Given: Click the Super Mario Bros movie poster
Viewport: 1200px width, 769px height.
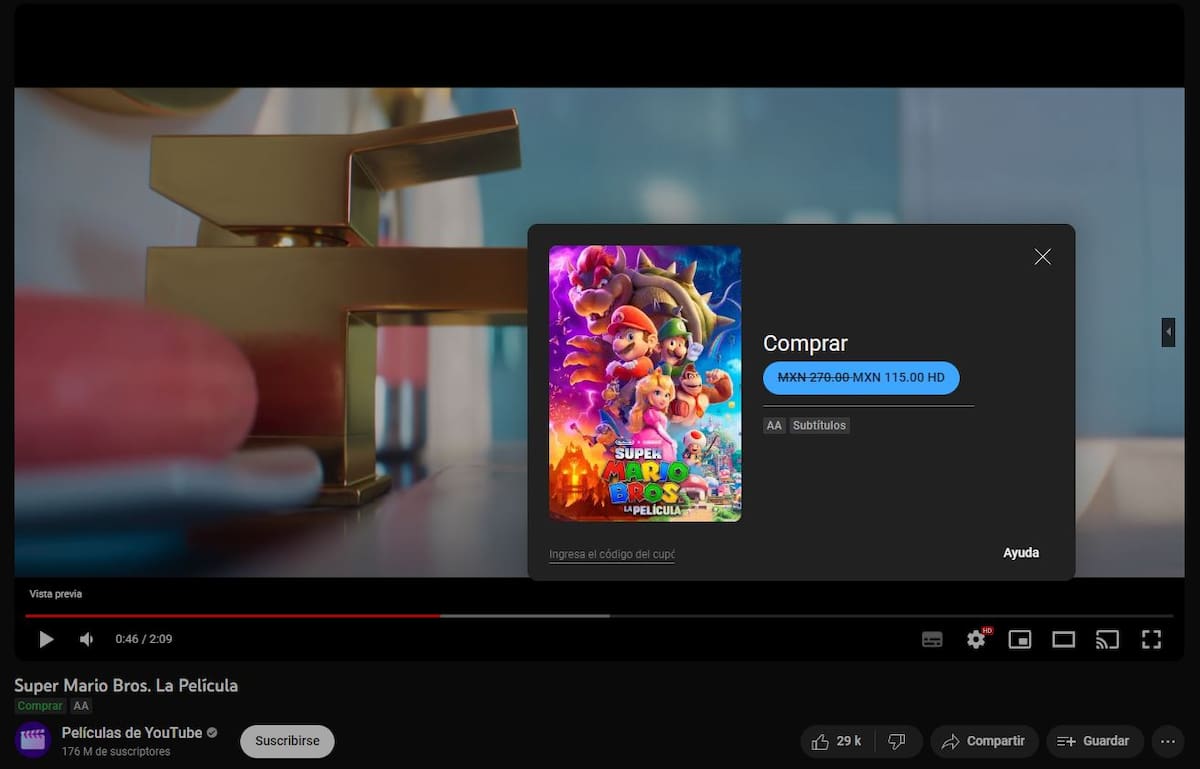Looking at the screenshot, I should (645, 384).
